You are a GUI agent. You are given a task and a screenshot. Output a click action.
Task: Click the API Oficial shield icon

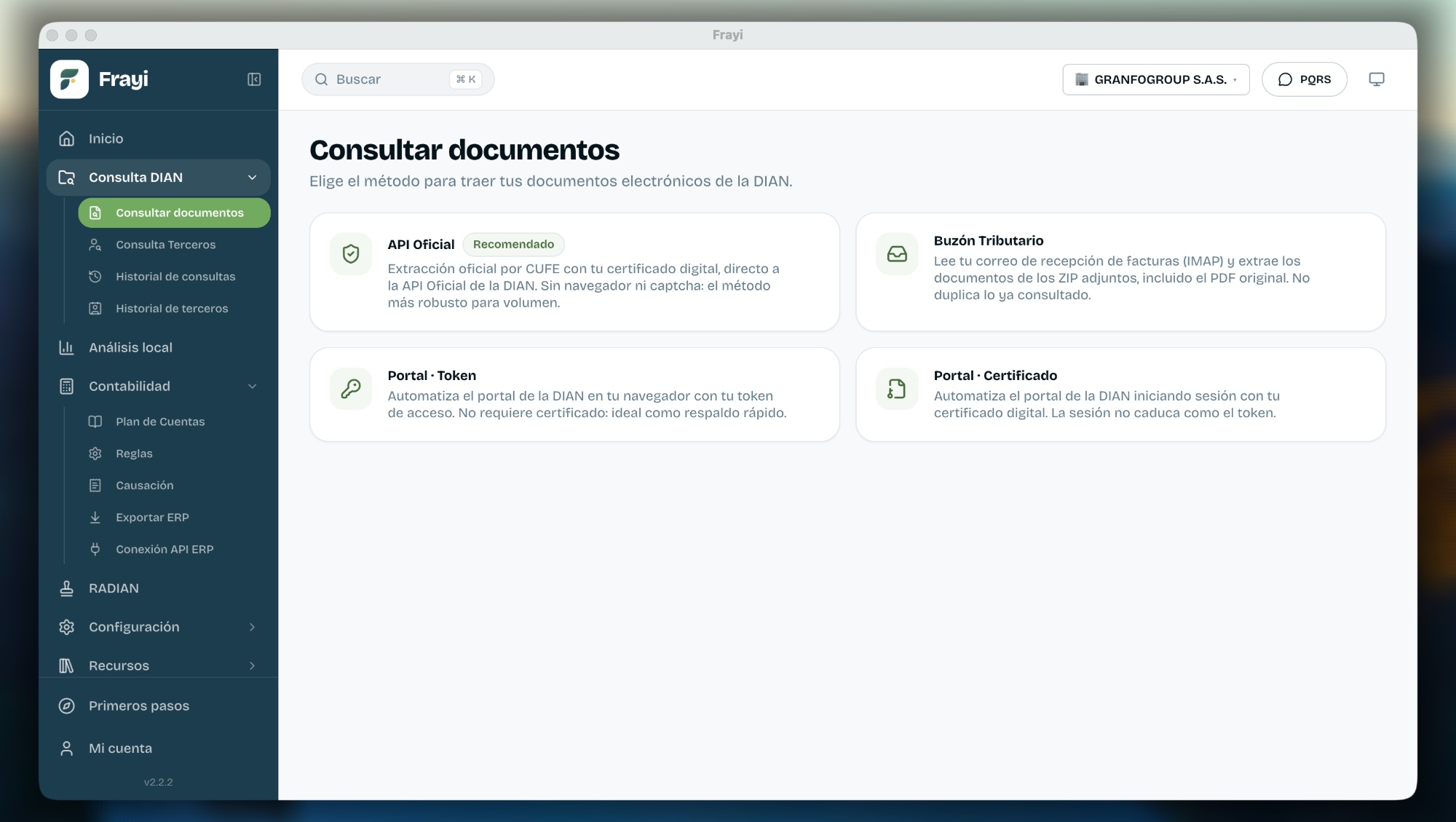tap(351, 253)
